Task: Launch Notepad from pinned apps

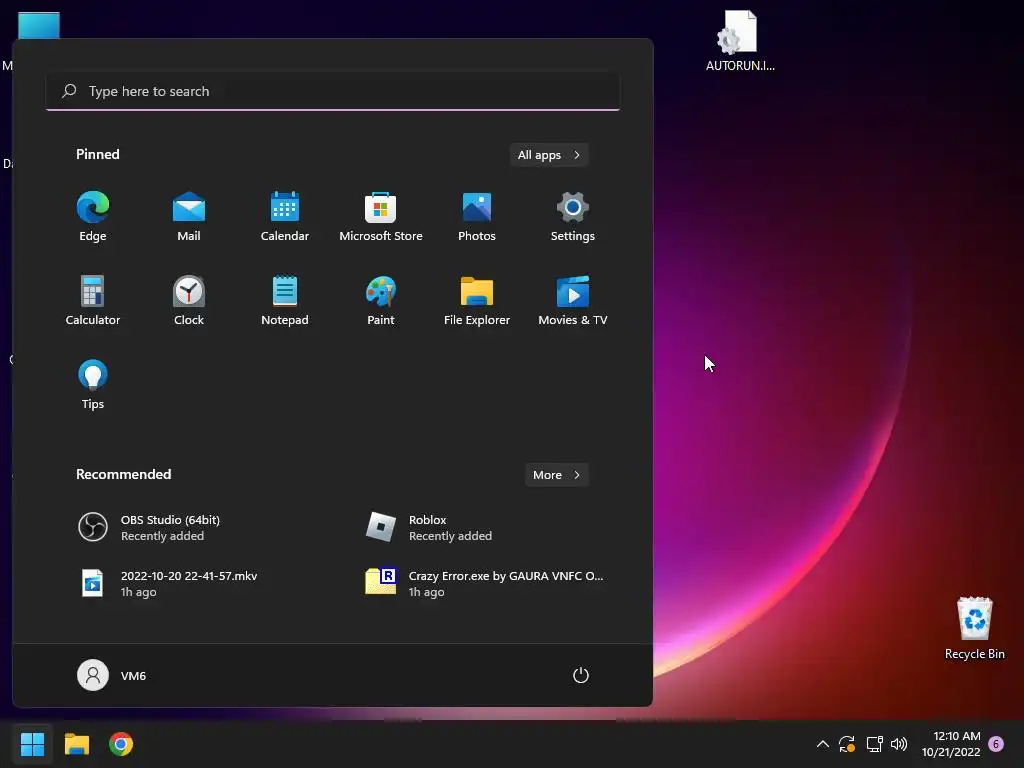Action: [x=285, y=300]
